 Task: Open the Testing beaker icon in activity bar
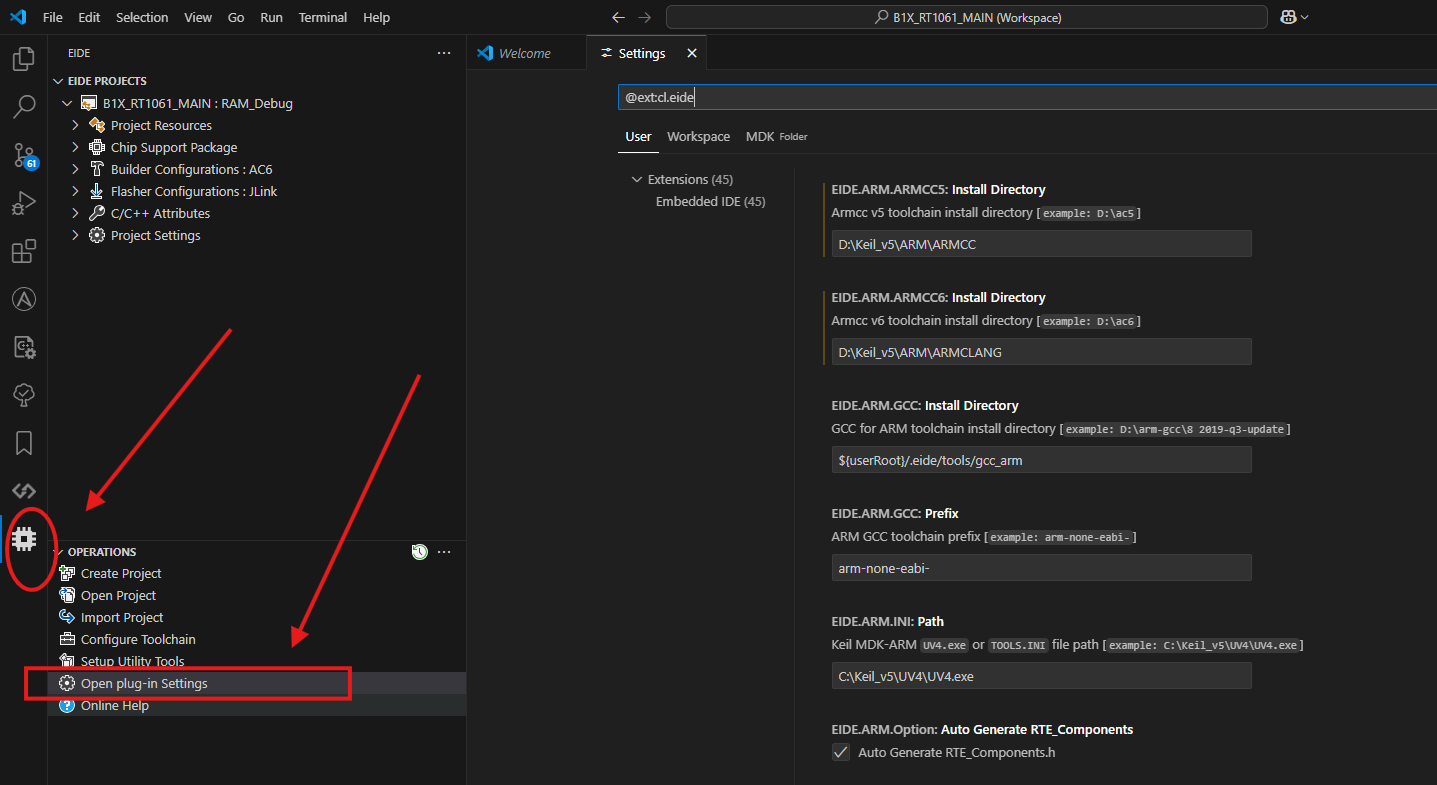(x=24, y=395)
